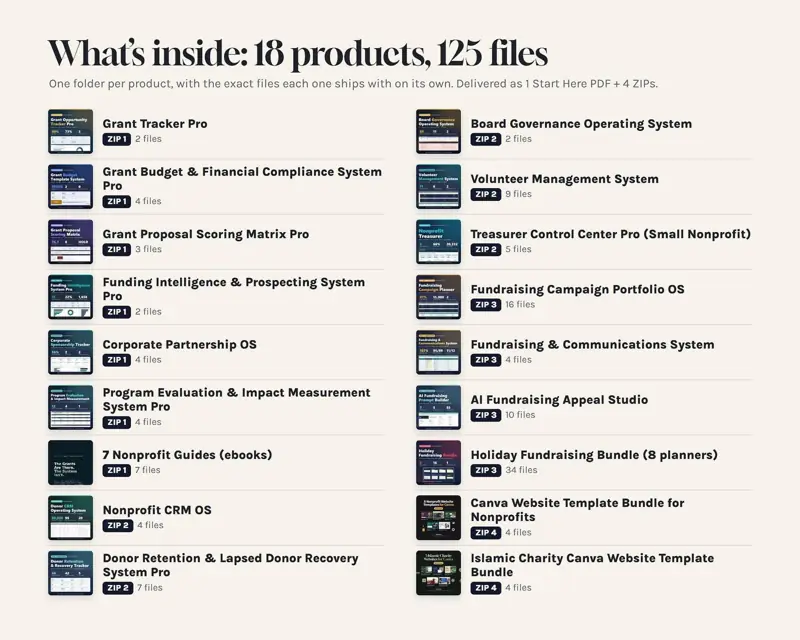
Task: Select the Grant Proposal Scoring Matrix thumbnail
Action: (70, 241)
